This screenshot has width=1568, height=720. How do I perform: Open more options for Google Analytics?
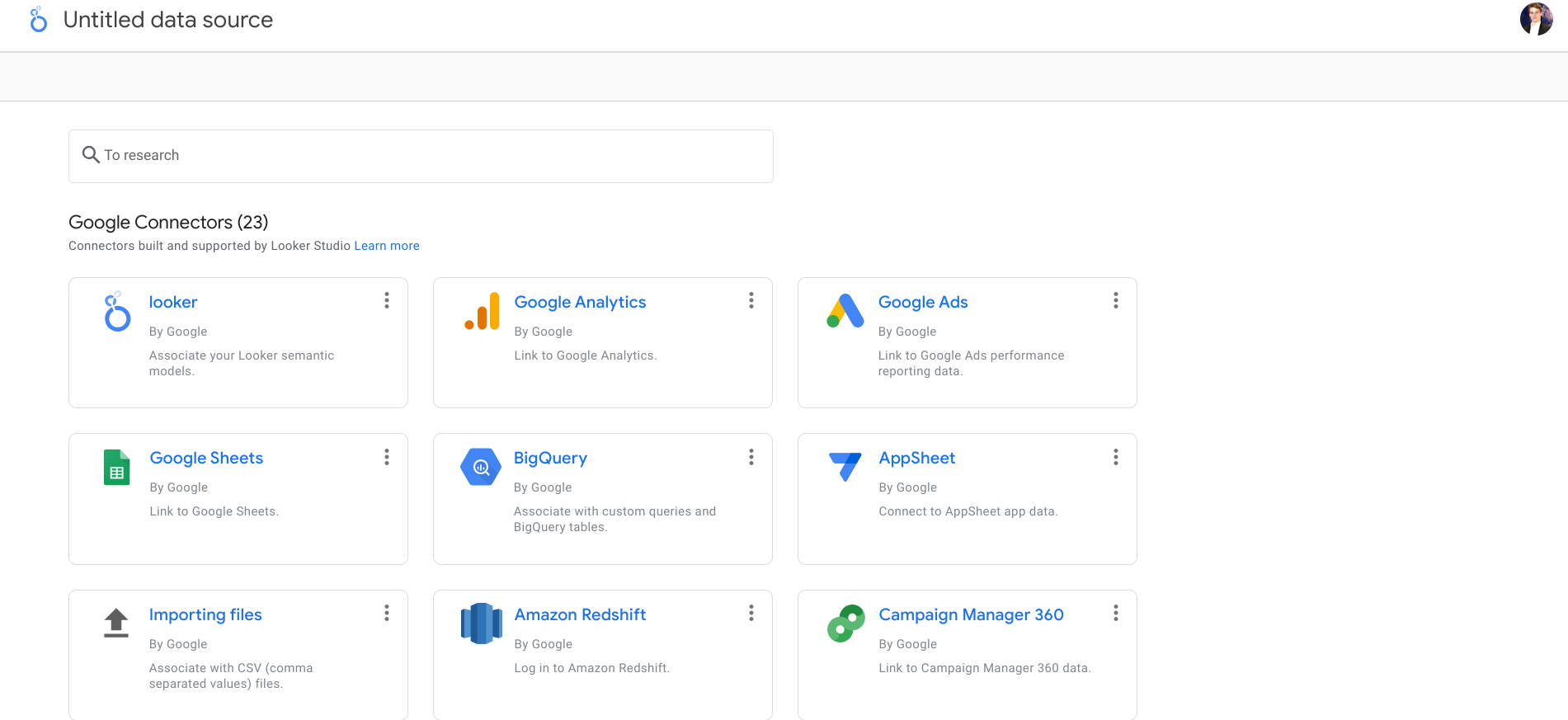coord(751,300)
